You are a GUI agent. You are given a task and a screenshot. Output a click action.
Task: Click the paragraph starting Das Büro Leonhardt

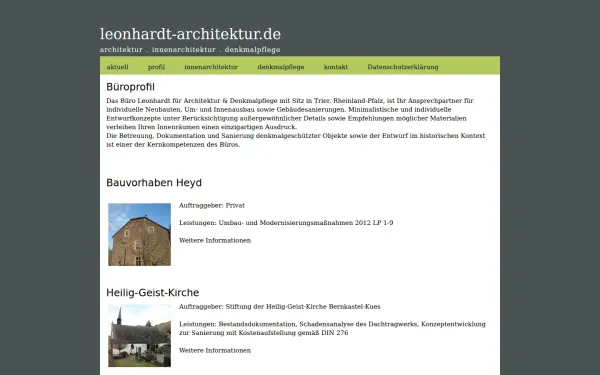290,114
